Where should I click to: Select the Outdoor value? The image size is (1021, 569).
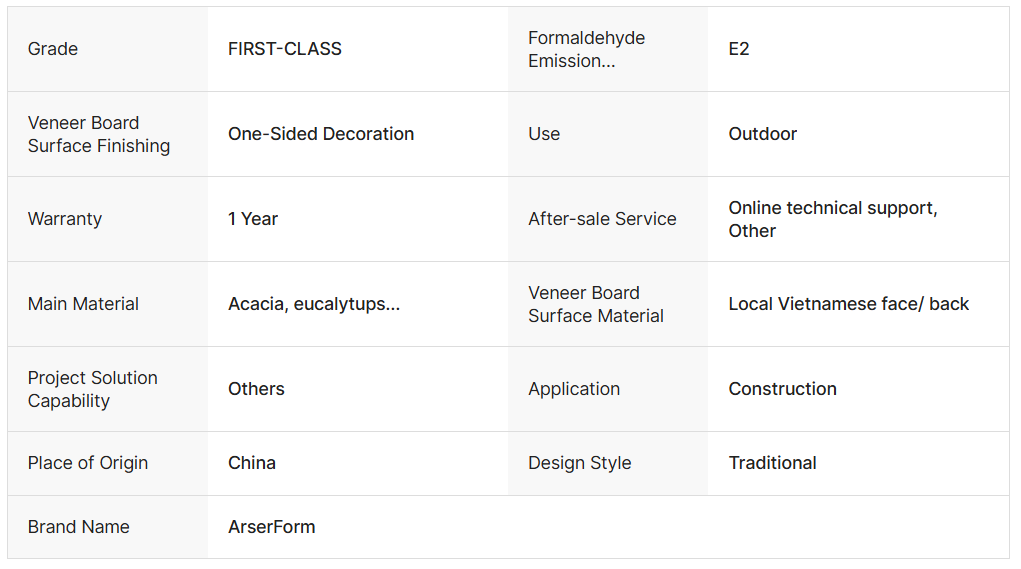(762, 134)
